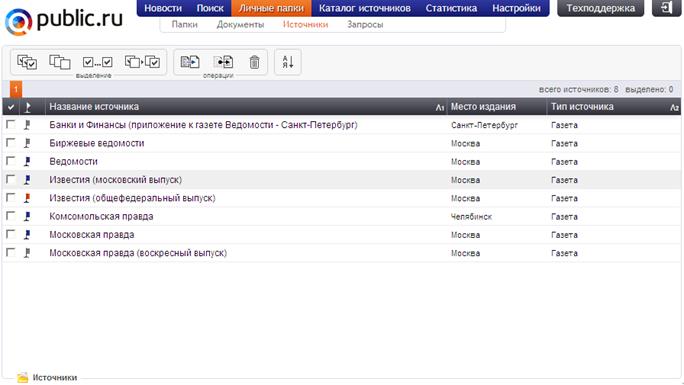Screen dimensions: 684x385
Task: Toggle the header select-all checkmark
Action: tap(11, 107)
